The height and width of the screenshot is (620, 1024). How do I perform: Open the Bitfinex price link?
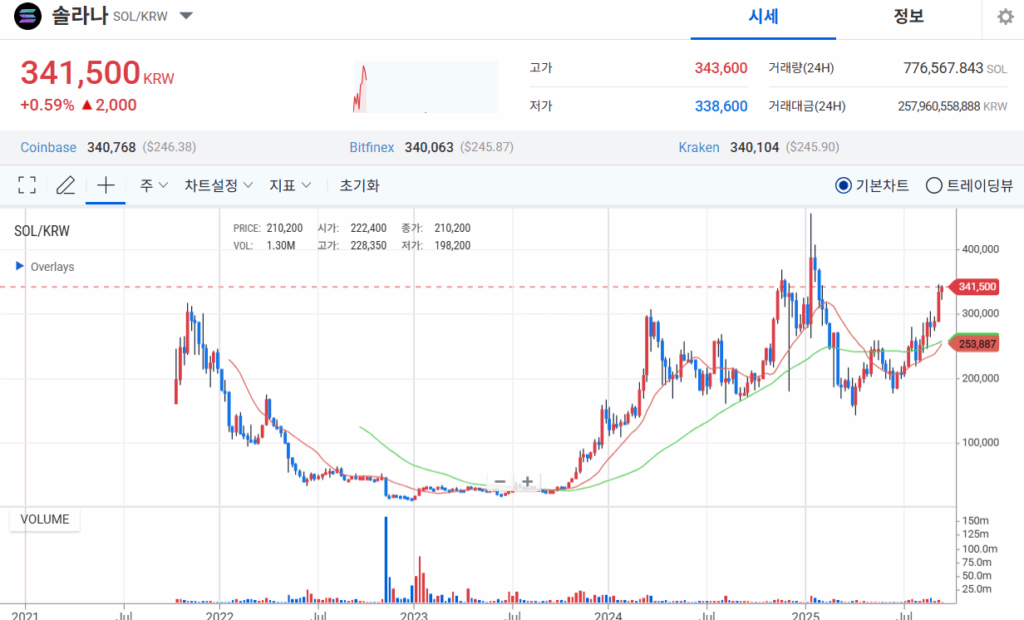[x=372, y=148]
